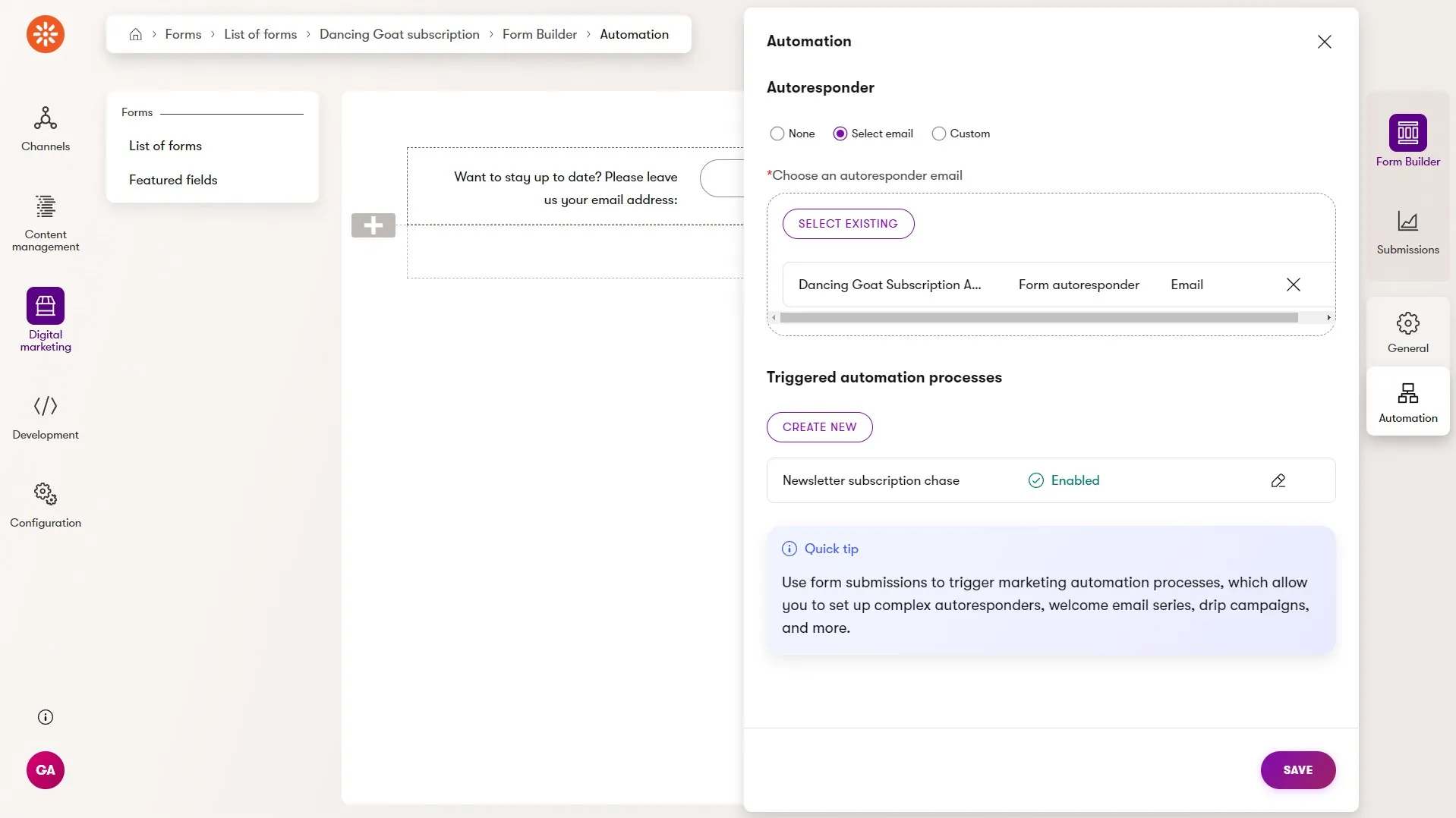Open the Configuration category
Image resolution: width=1456 pixels, height=818 pixels.
[46, 505]
